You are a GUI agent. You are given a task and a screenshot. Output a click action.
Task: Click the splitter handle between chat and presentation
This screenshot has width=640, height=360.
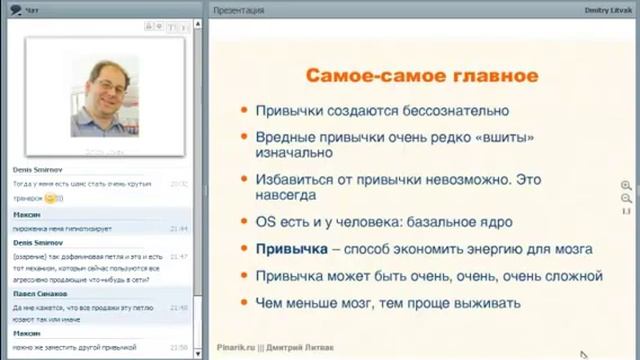click(205, 190)
